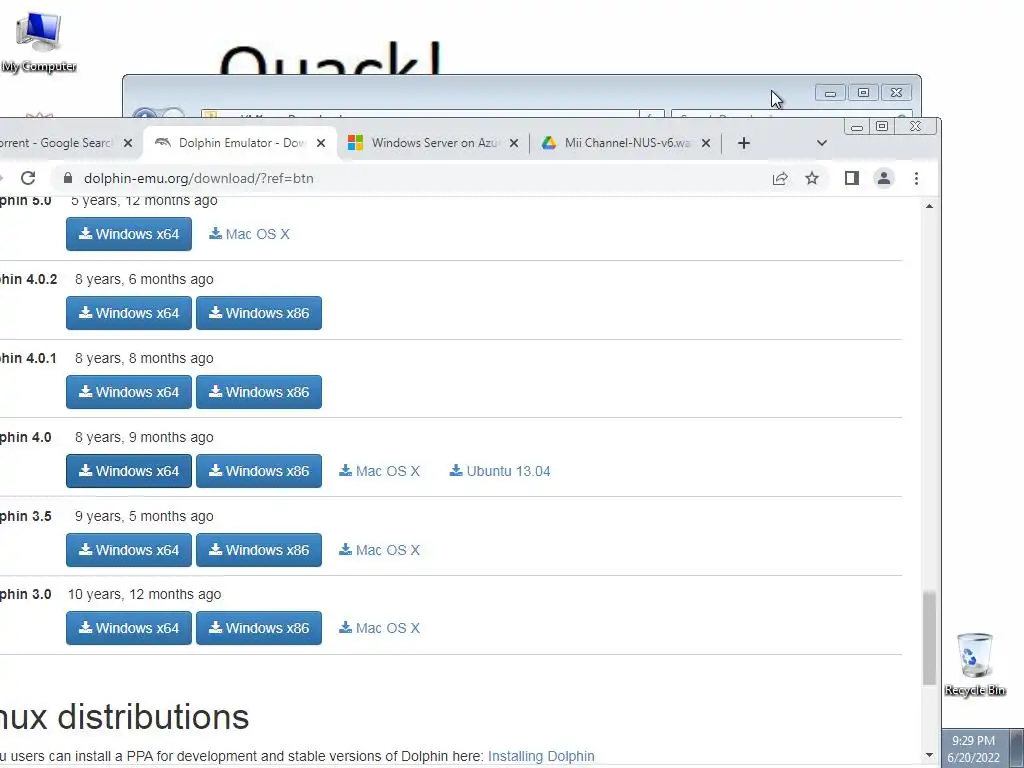This screenshot has width=1024, height=768.
Task: Close the background Explorer window
Action: click(897, 93)
